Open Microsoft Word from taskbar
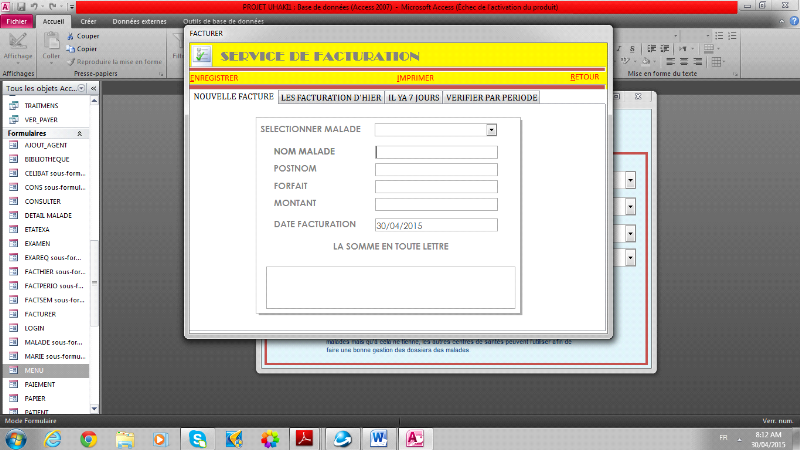 pos(379,439)
